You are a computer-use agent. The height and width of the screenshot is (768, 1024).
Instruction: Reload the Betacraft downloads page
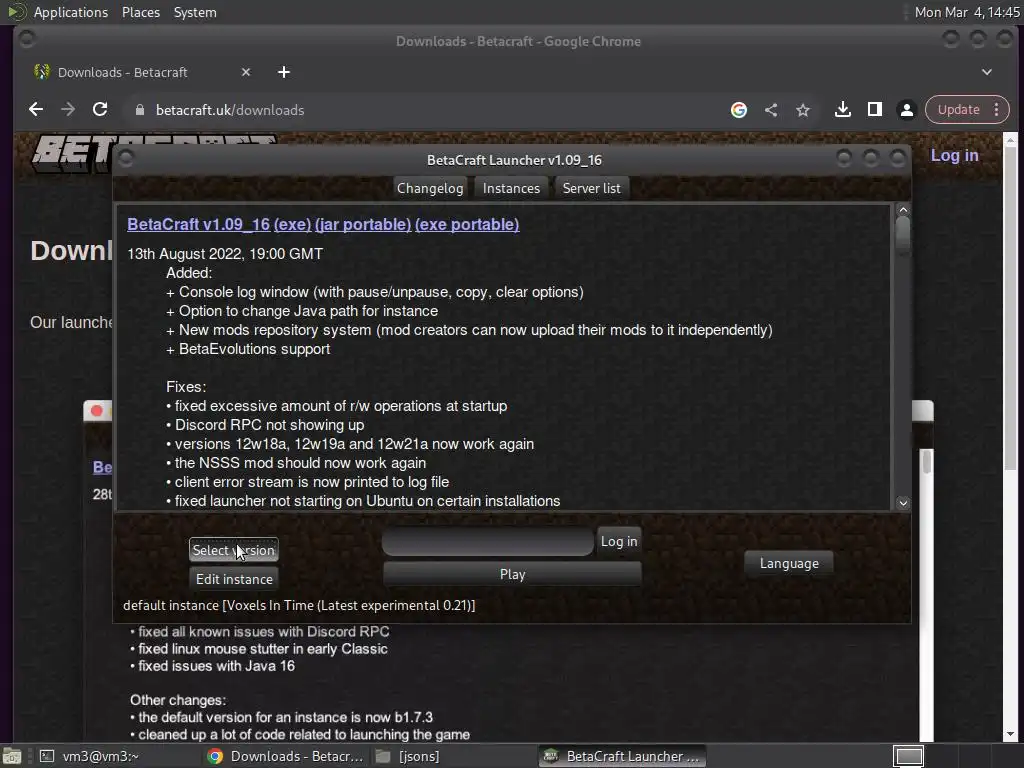point(100,110)
